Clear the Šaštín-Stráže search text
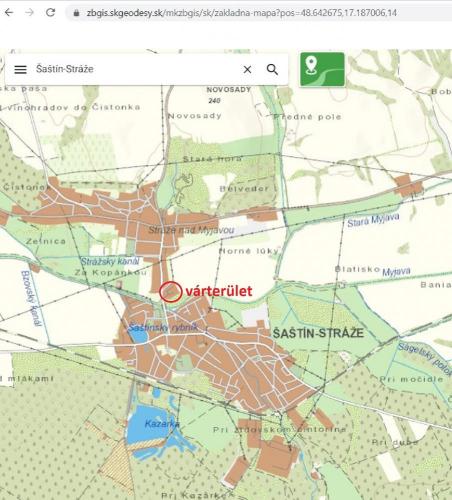452x500 pixels. click(247, 69)
